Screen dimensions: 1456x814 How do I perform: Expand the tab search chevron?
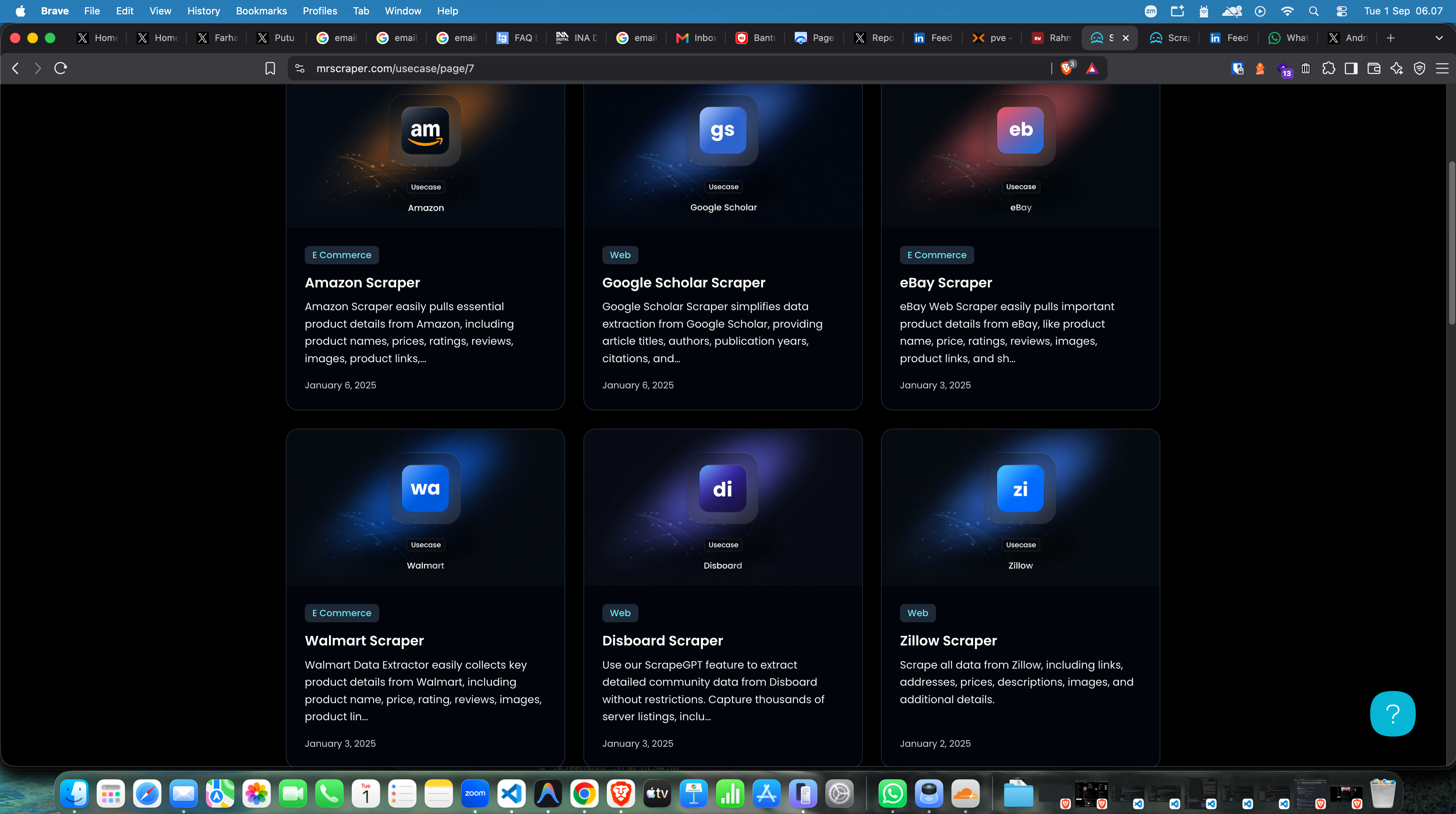[x=1439, y=38]
